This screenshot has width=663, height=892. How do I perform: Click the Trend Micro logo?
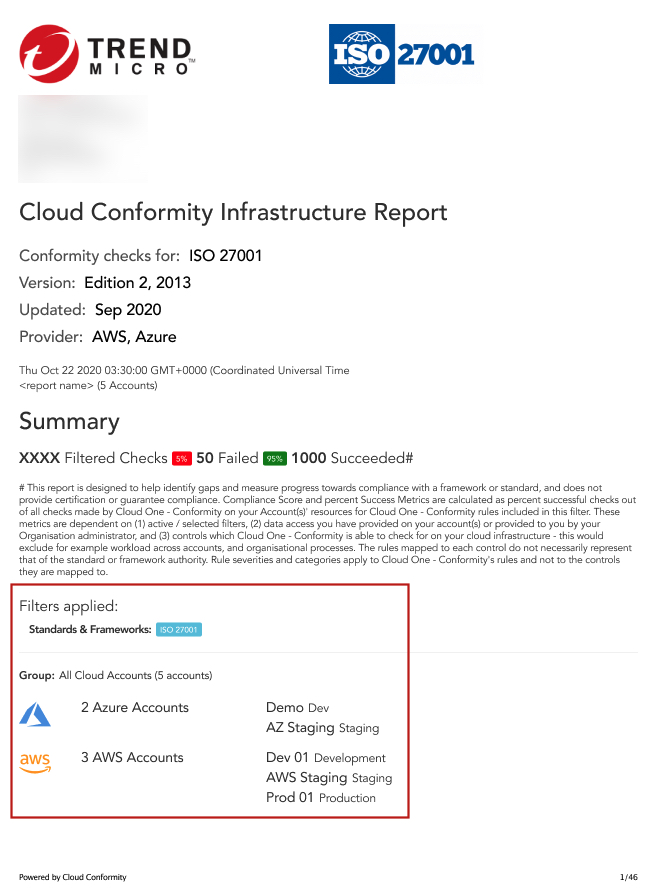pos(108,53)
